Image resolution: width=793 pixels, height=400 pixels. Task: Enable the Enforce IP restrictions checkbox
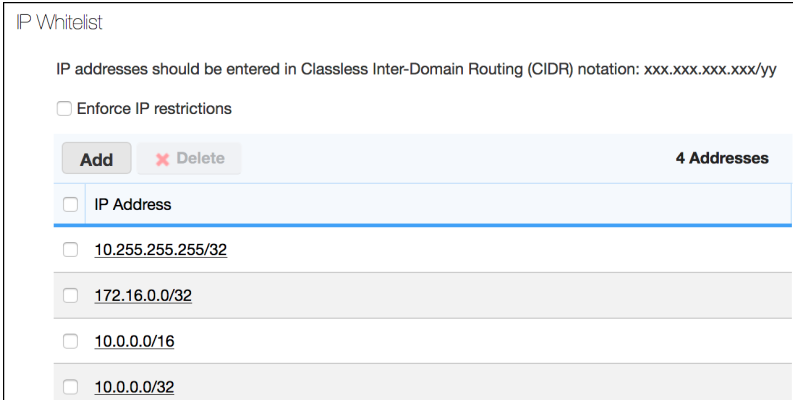tap(64, 109)
